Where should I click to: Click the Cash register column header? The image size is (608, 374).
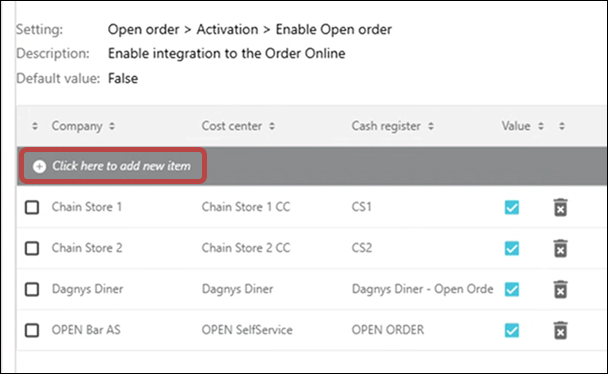[x=386, y=126]
